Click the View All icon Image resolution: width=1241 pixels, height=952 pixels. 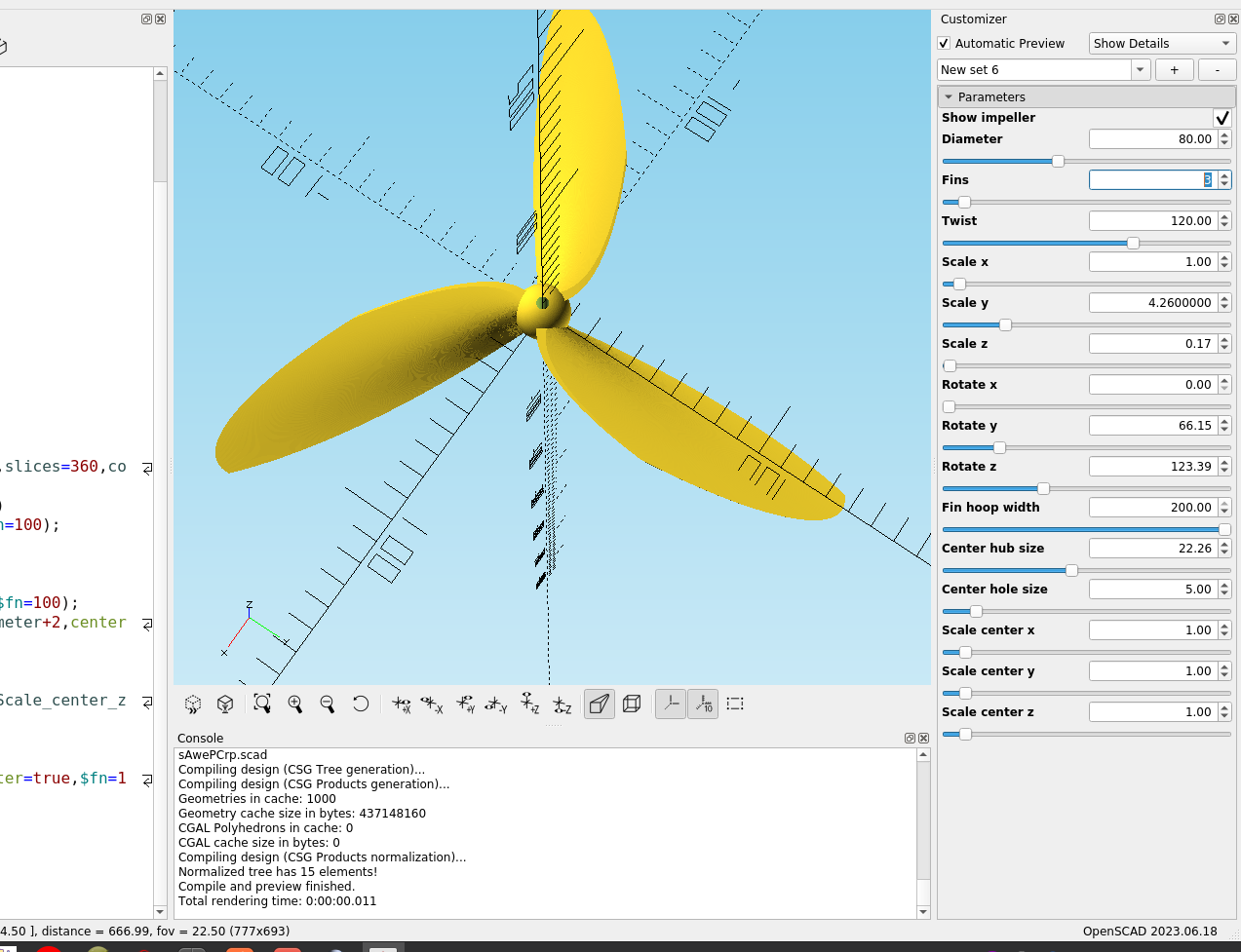tap(262, 704)
